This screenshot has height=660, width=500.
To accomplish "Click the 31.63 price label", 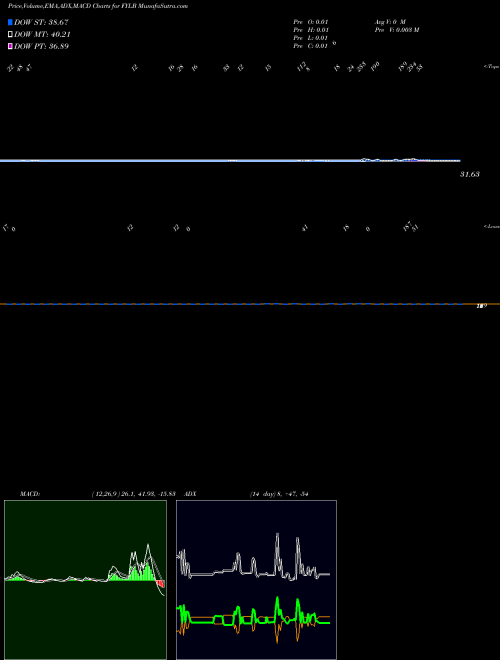I will (x=470, y=174).
